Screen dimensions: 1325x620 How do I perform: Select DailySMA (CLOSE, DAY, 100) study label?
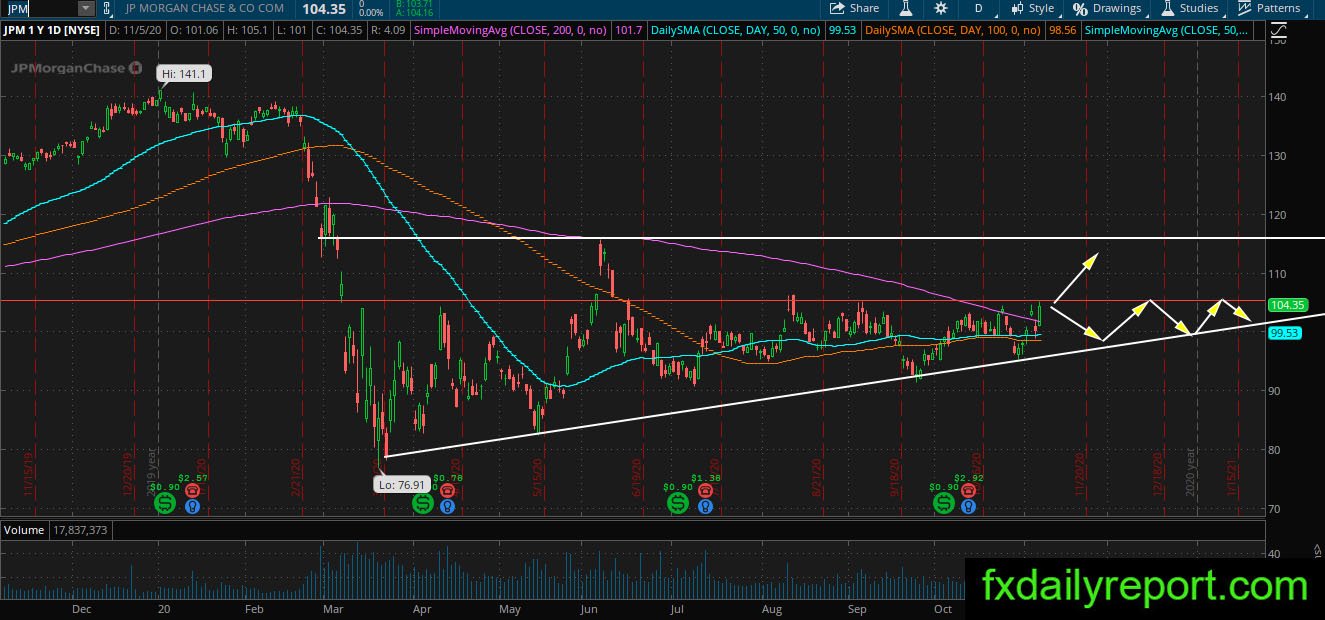tap(954, 30)
